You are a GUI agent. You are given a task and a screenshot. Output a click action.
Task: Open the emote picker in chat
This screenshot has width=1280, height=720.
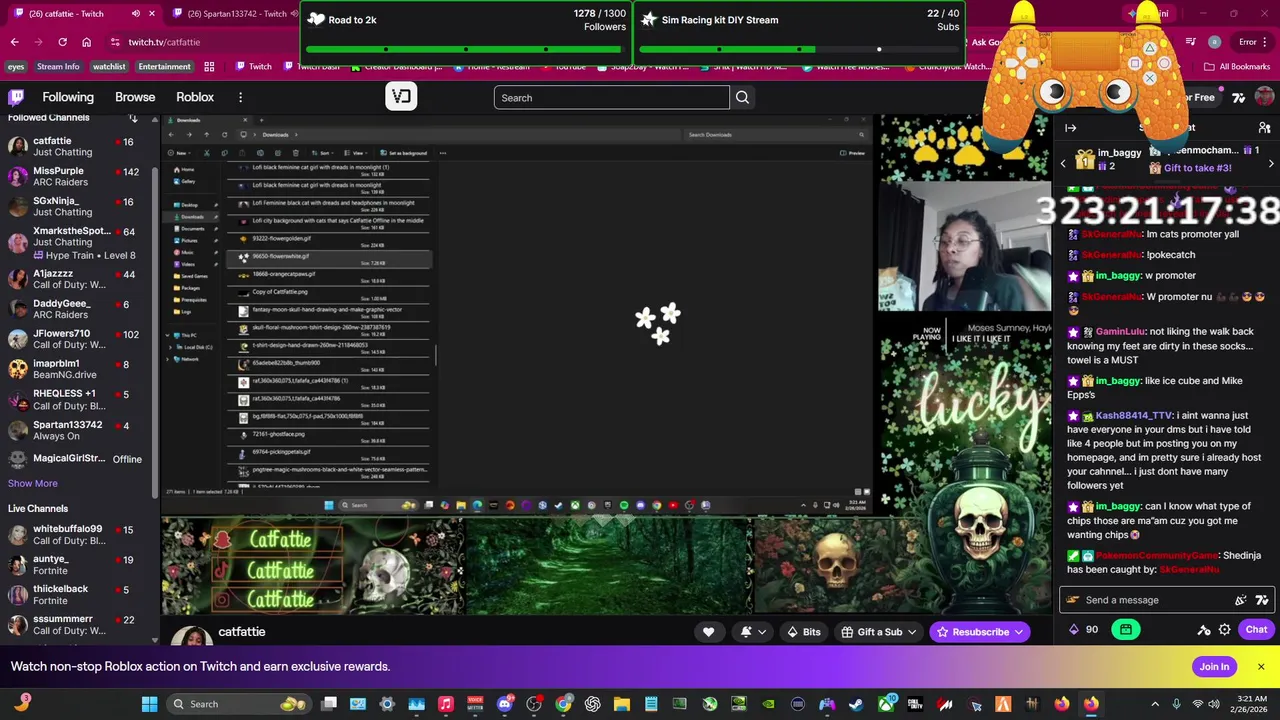(1262, 600)
